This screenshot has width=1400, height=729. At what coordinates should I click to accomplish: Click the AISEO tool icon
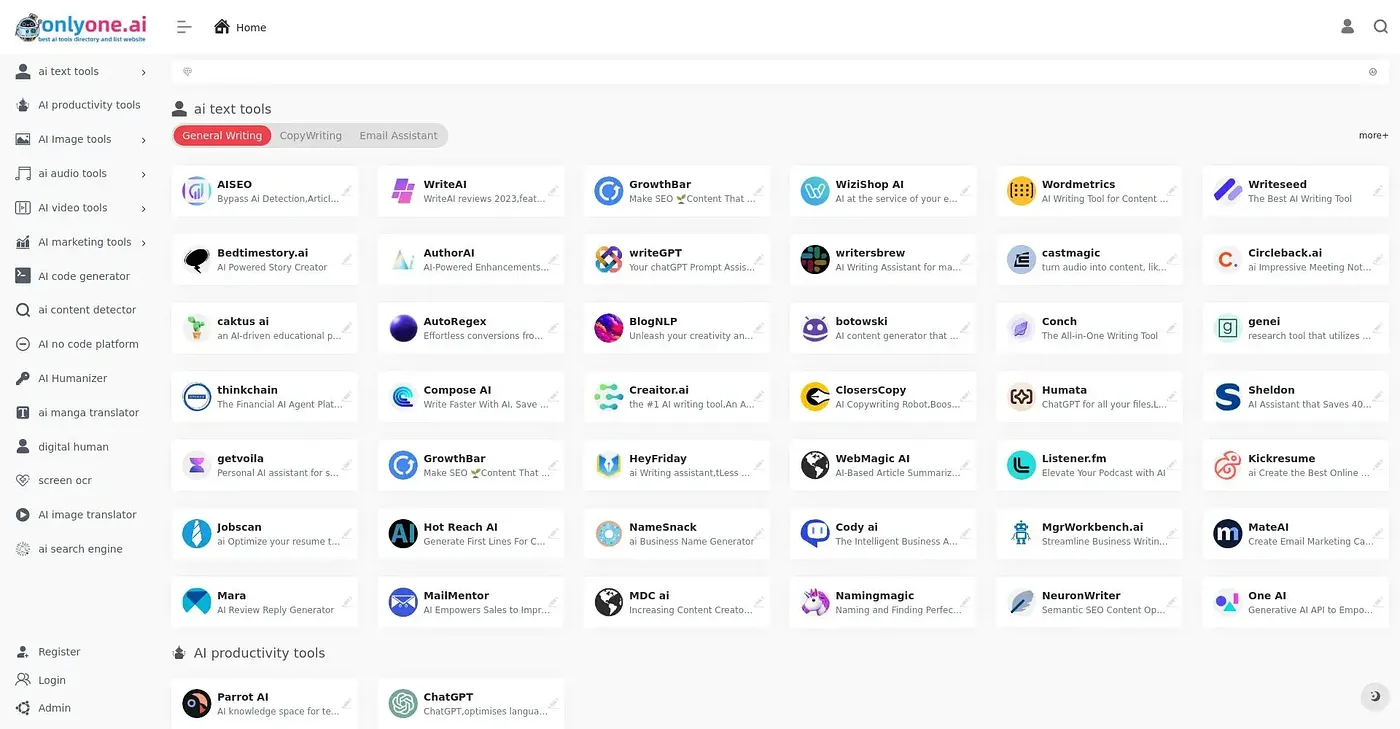click(x=197, y=191)
